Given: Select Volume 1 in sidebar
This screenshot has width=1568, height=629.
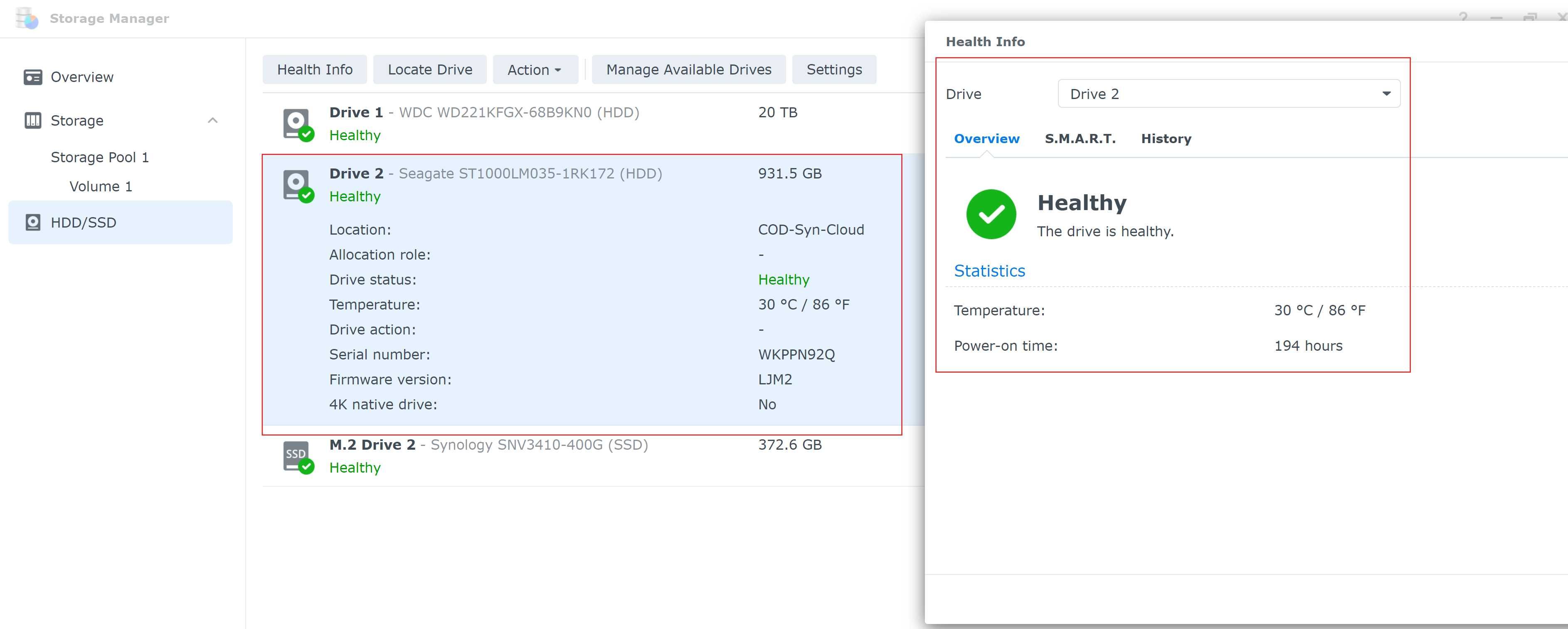Looking at the screenshot, I should [x=101, y=186].
